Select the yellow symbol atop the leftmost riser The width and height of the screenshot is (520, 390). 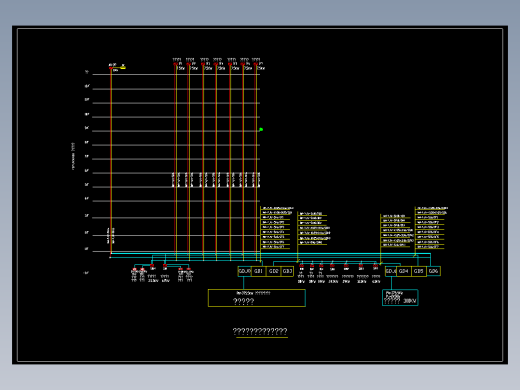coord(123,68)
